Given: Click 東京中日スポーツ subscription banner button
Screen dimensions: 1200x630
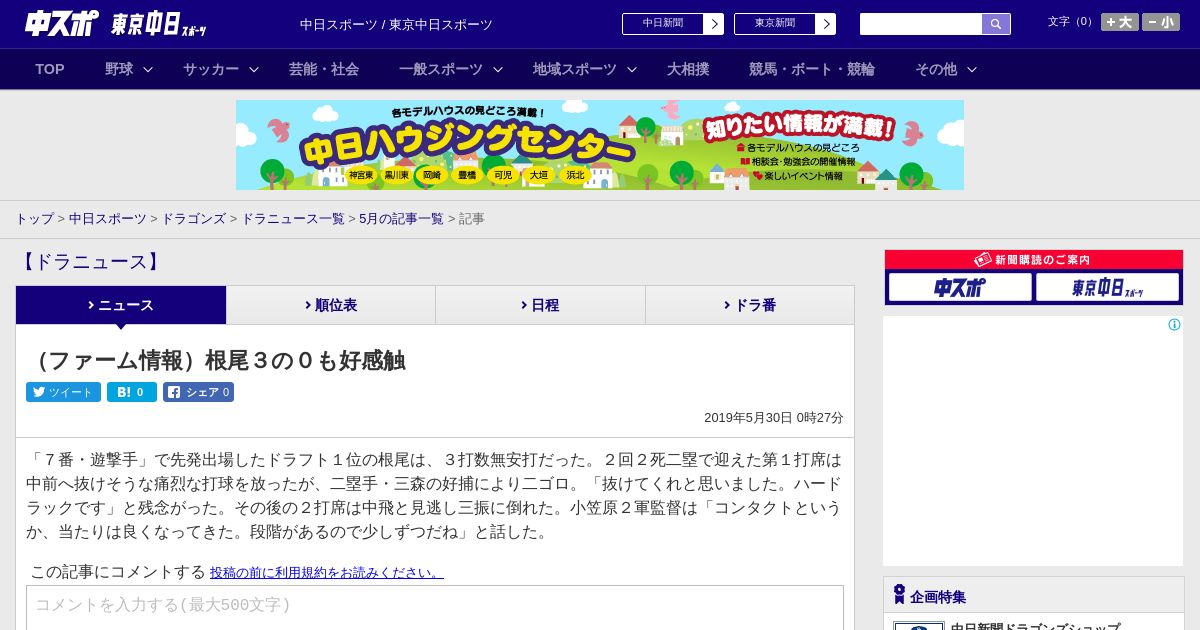Looking at the screenshot, I should 1107,287.
